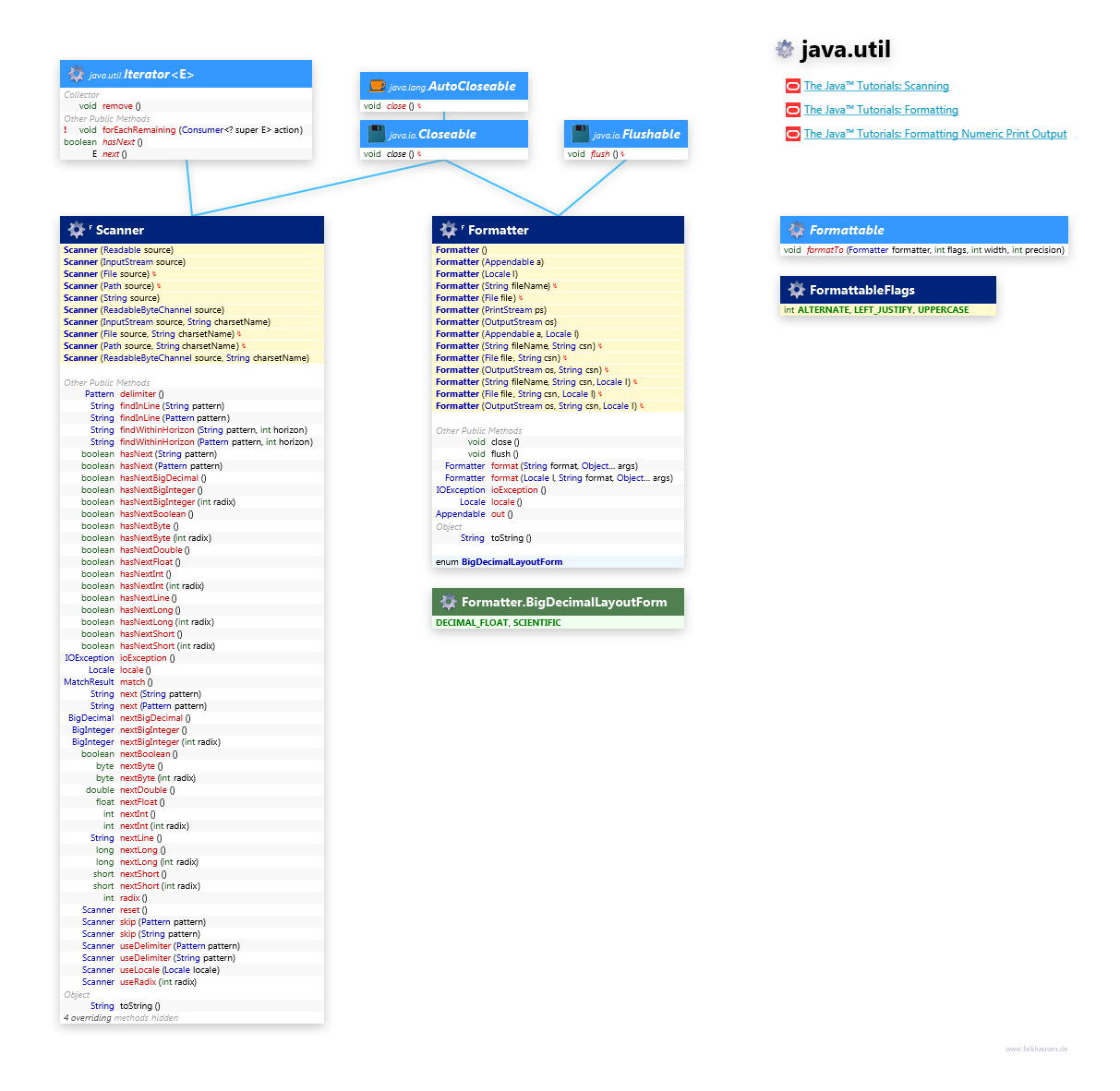
Task: Click Closeable close () method
Action: [400, 154]
